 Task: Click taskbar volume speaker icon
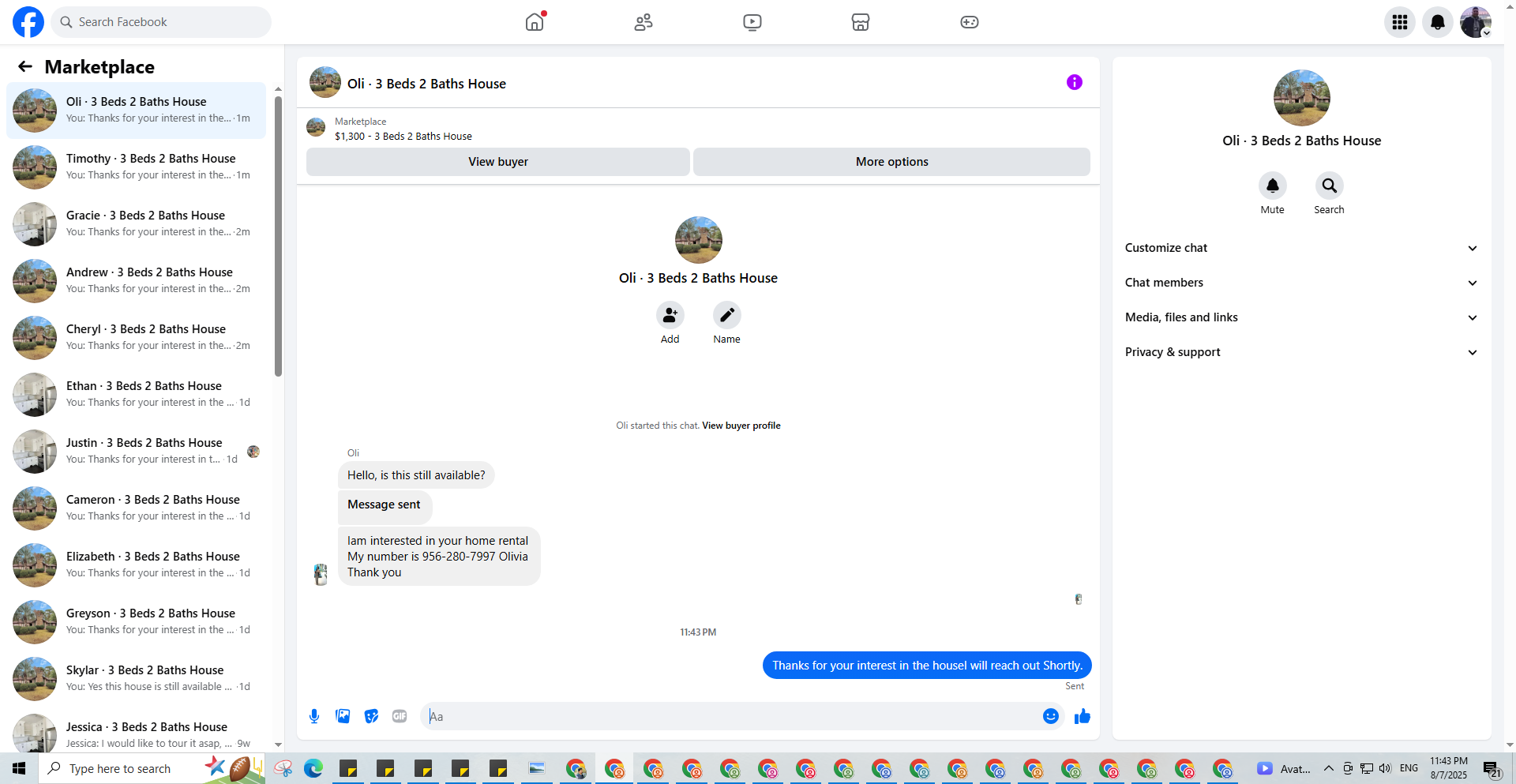pos(1385,768)
